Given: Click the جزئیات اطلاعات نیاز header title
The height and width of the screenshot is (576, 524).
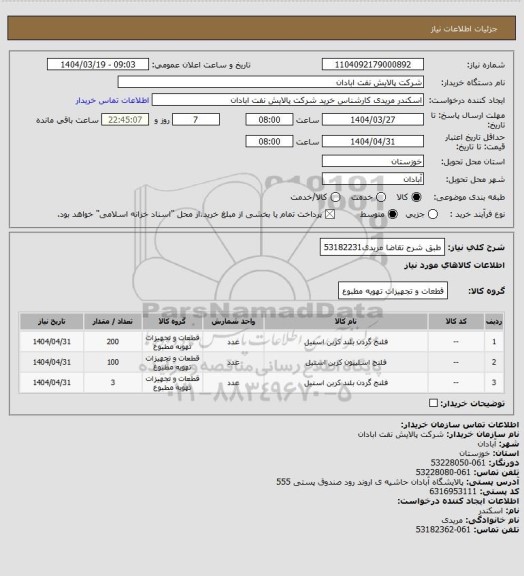Looking at the screenshot, I should pyautogui.click(x=464, y=29).
